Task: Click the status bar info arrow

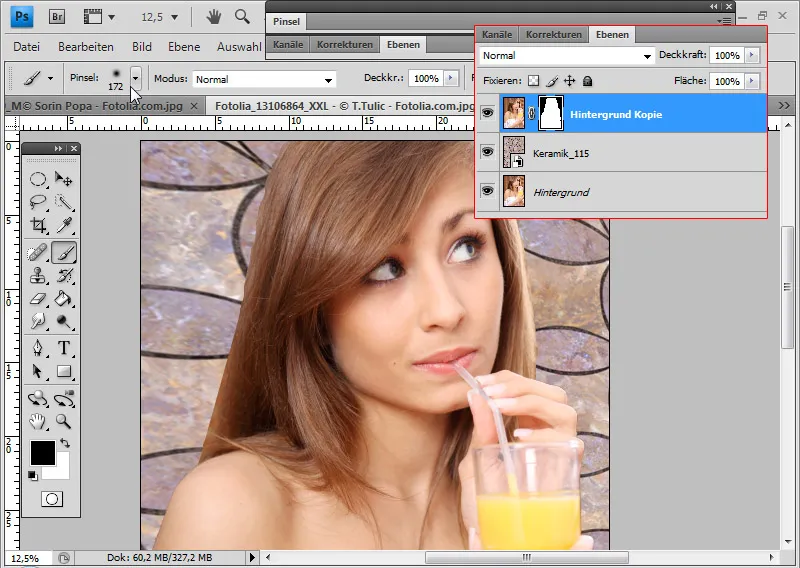Action: tap(253, 557)
